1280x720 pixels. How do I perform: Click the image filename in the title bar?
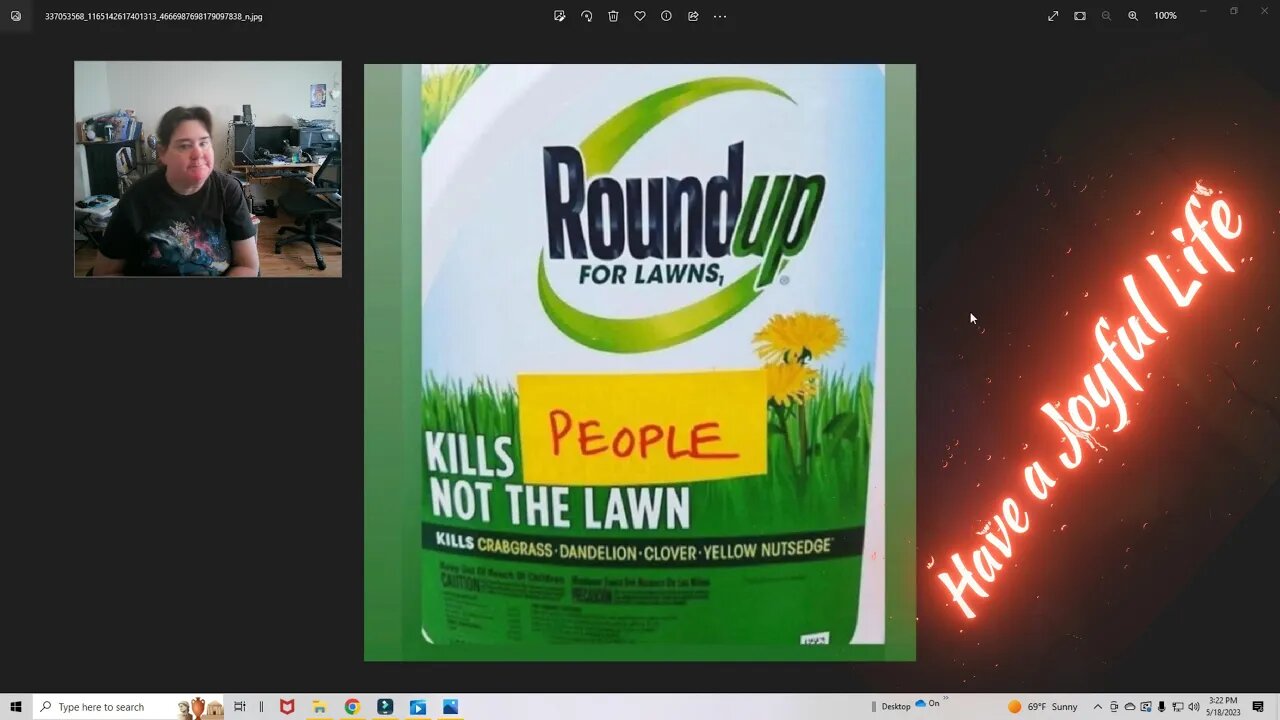tap(154, 16)
